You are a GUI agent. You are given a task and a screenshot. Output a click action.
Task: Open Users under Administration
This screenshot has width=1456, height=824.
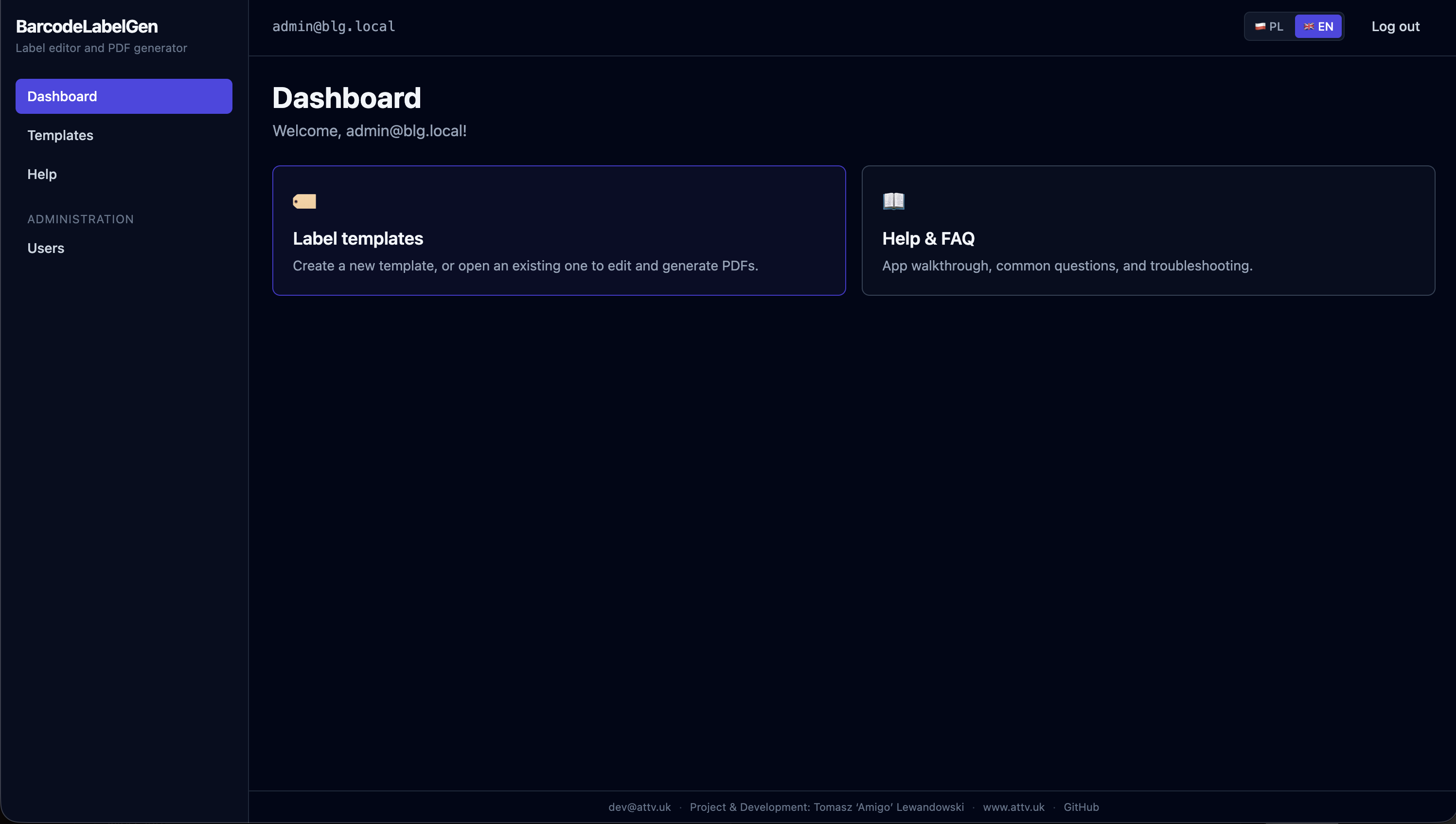point(124,249)
